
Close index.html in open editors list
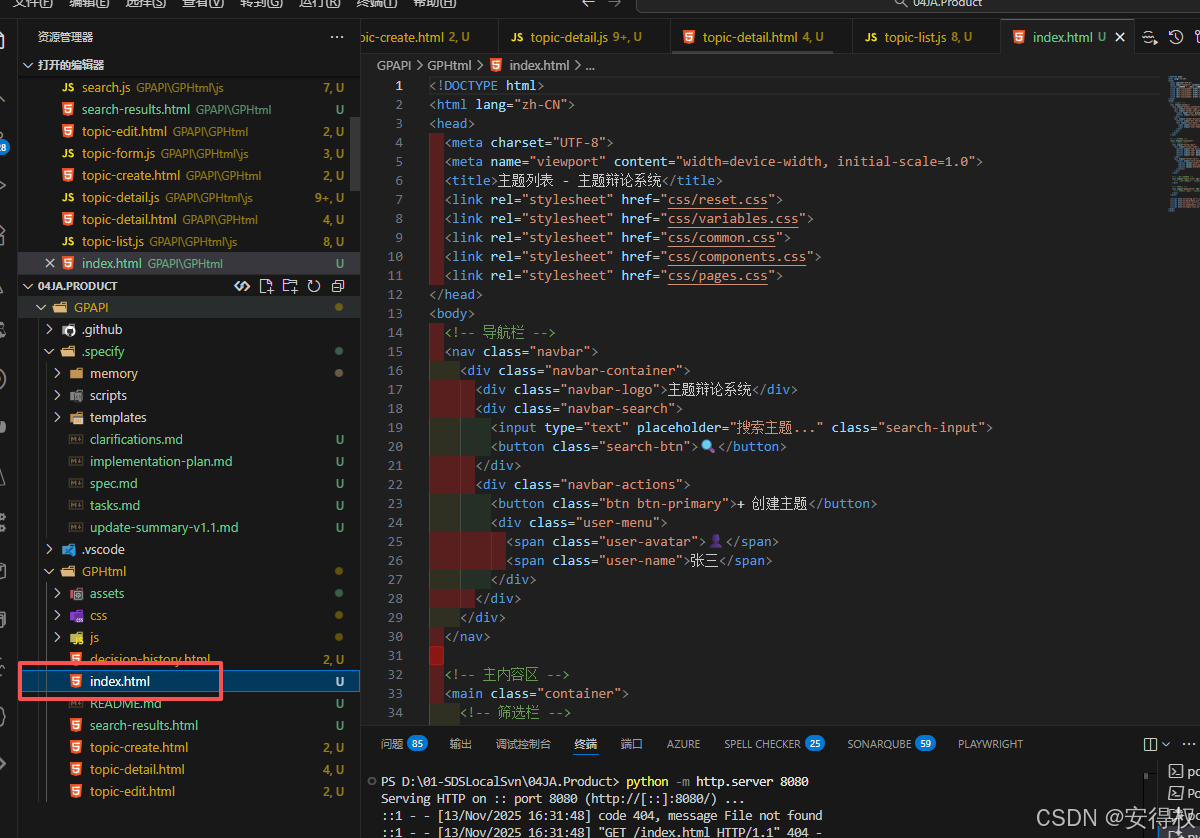click(x=50, y=263)
